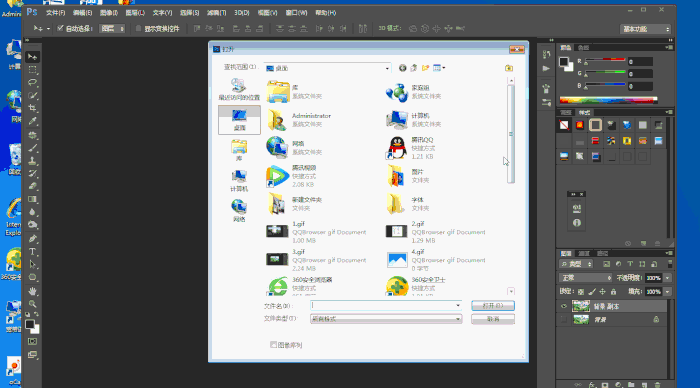Select the Eyedropper tool
The height and width of the screenshot is (388, 700).
pos(32,121)
